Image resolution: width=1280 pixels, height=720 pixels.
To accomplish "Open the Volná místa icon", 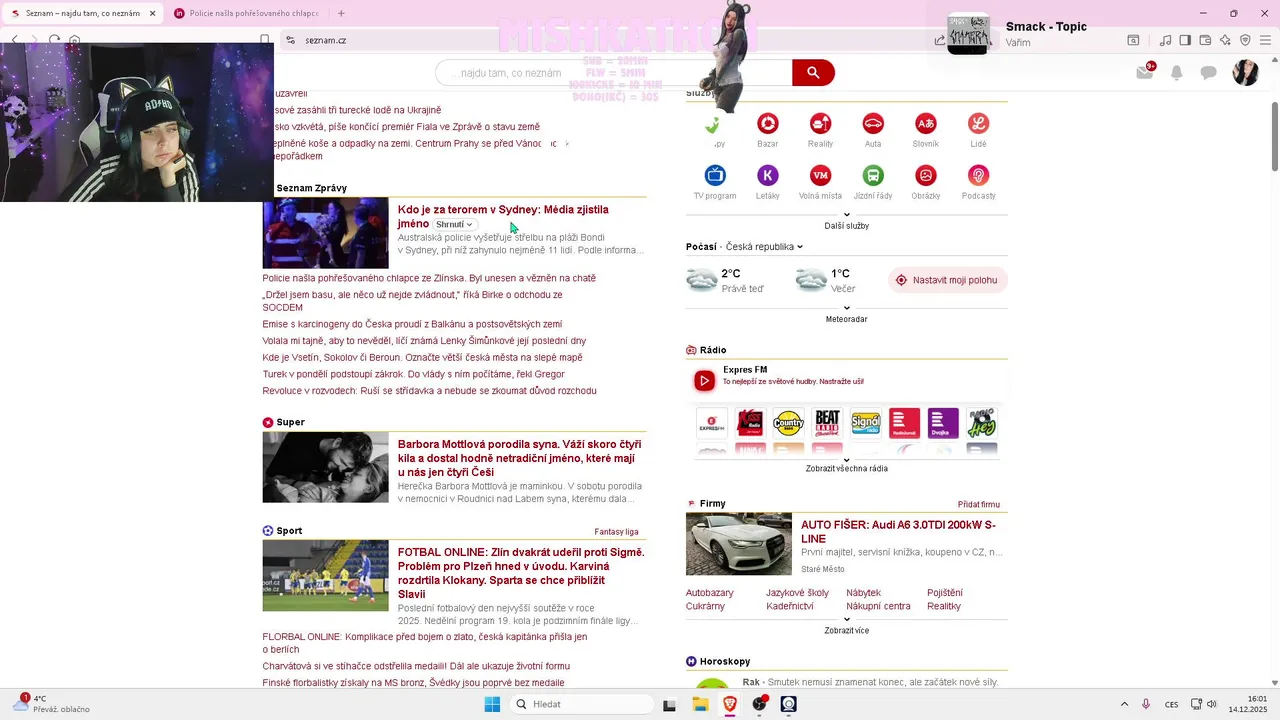I will pyautogui.click(x=820, y=176).
